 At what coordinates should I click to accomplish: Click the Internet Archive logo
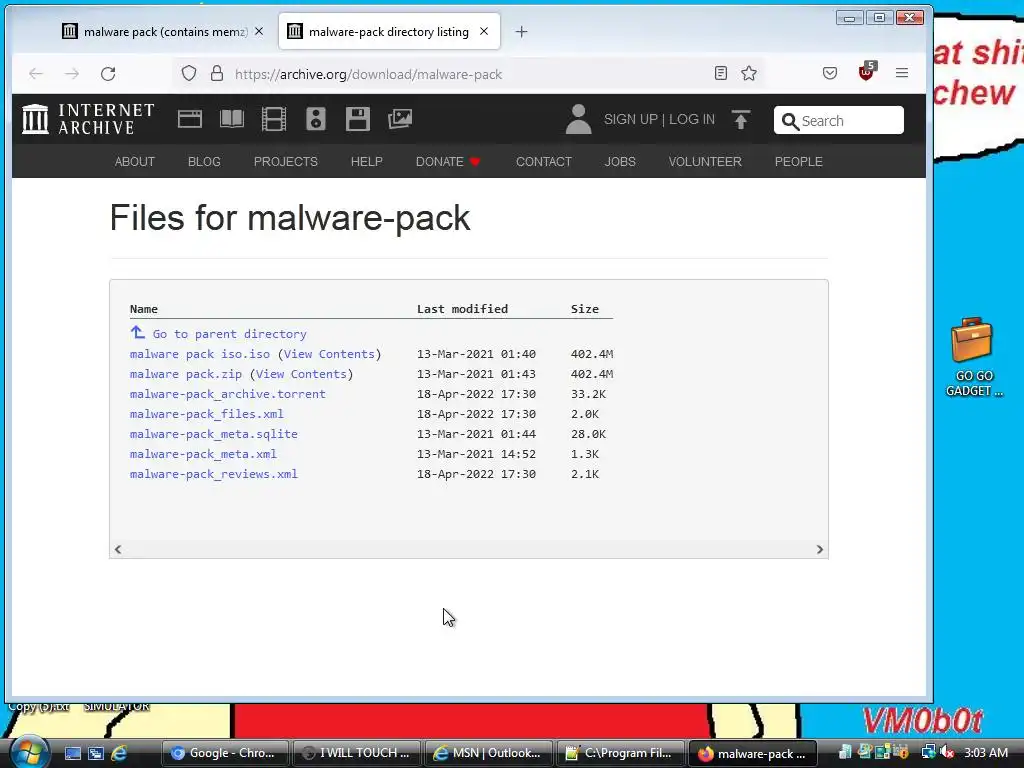pyautogui.click(x=88, y=119)
